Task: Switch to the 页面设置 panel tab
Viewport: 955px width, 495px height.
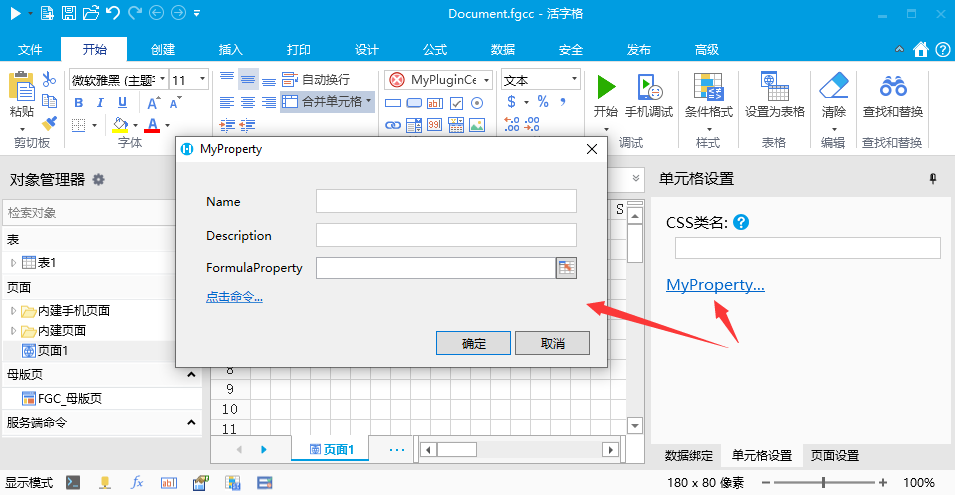Action: [x=834, y=455]
